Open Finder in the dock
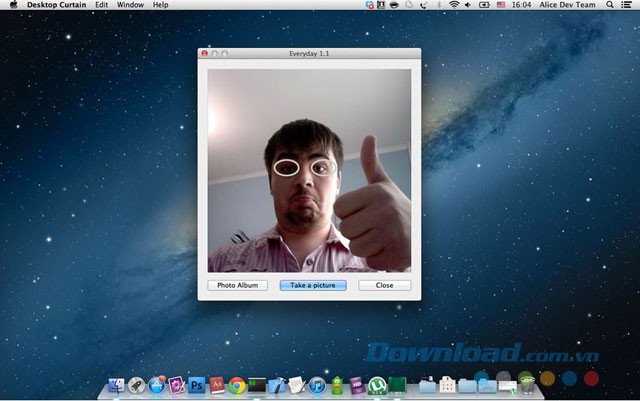The width and height of the screenshot is (640, 401). click(116, 385)
